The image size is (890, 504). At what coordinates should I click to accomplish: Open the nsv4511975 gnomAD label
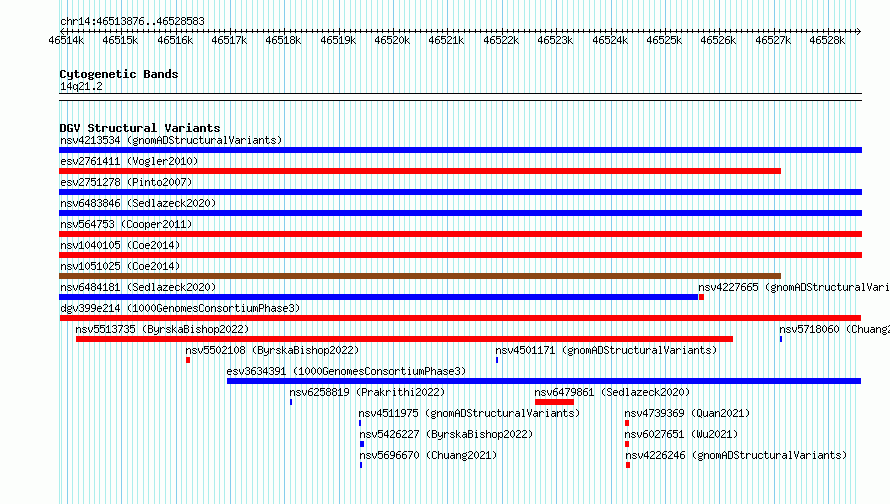coord(469,413)
